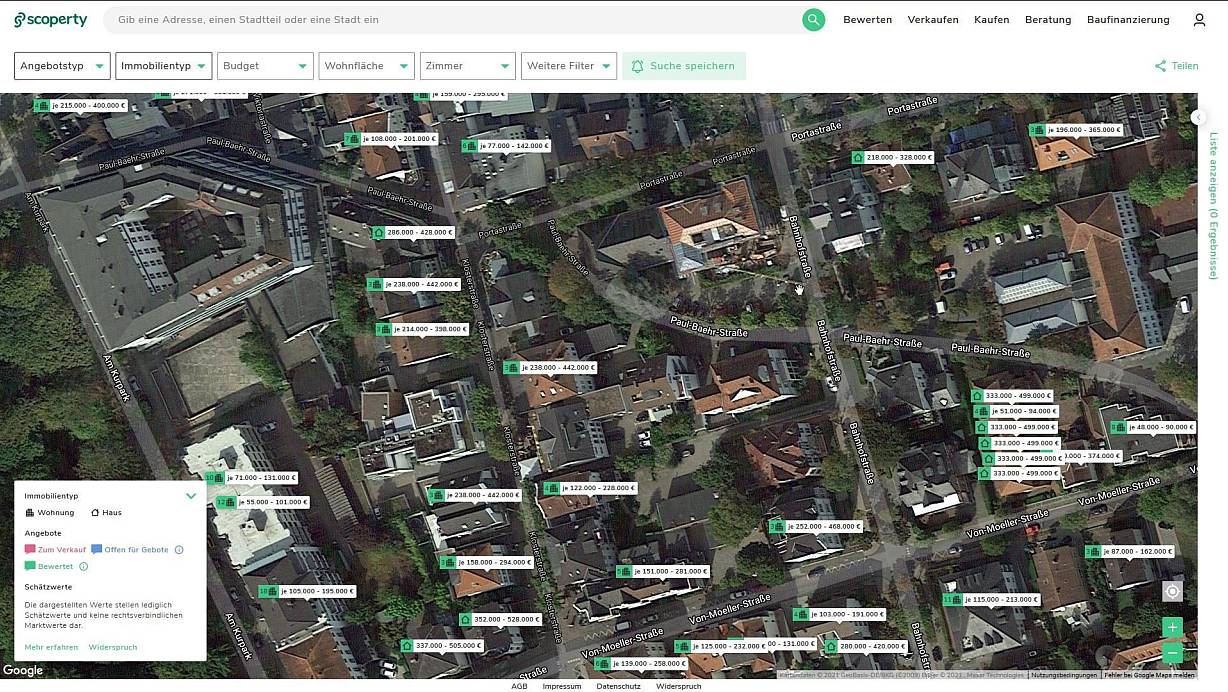Screen dimensions: 1228x692
Task: Click Mehr erfahren link in legend
Action: (x=51, y=647)
